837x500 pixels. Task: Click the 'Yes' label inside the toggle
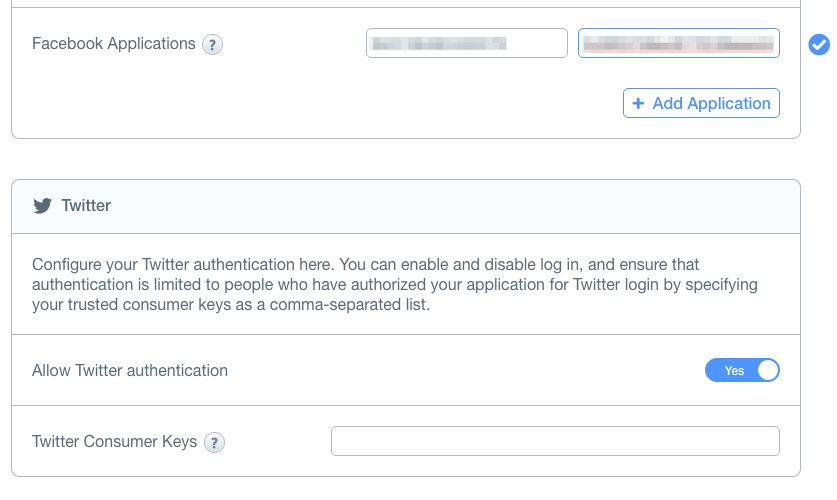[x=734, y=371]
